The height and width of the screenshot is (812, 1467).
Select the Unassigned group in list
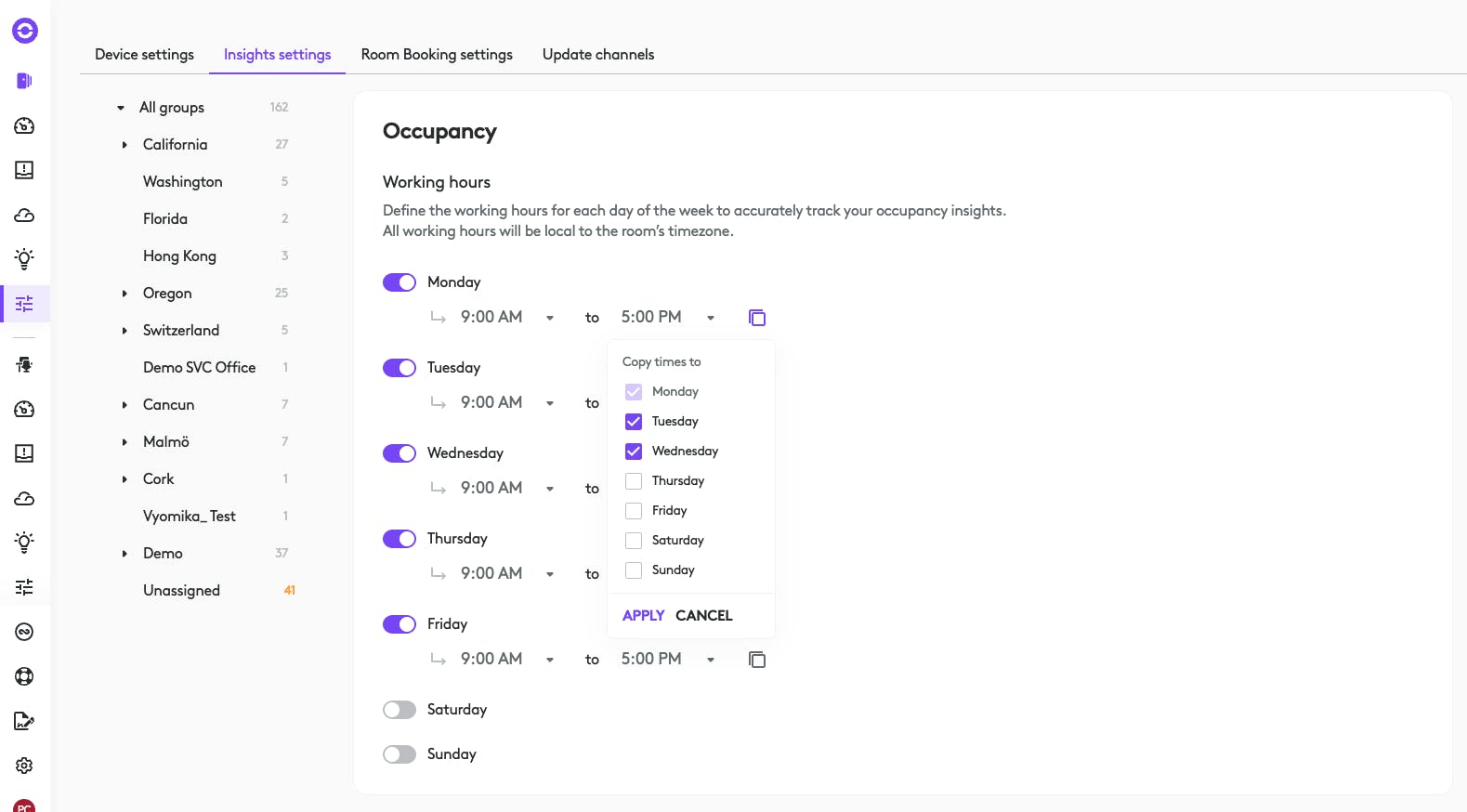click(181, 591)
